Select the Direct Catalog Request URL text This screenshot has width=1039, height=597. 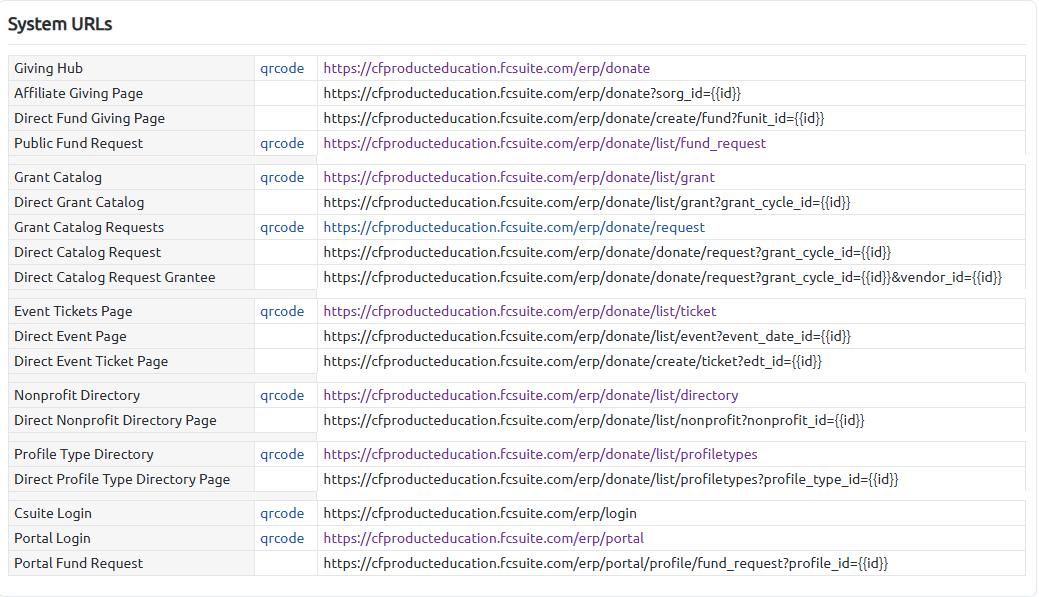[x=607, y=252]
